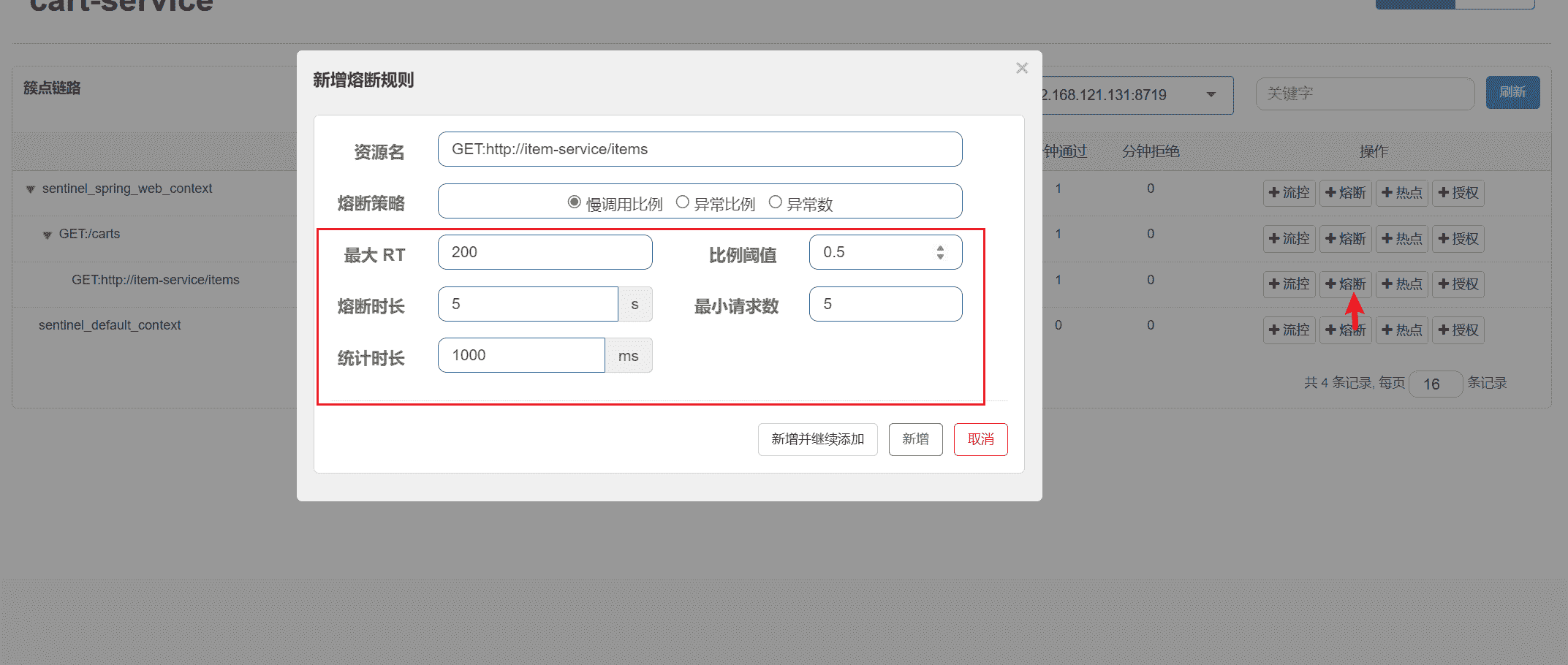Choose the 异常数 strategy radio

(775, 202)
